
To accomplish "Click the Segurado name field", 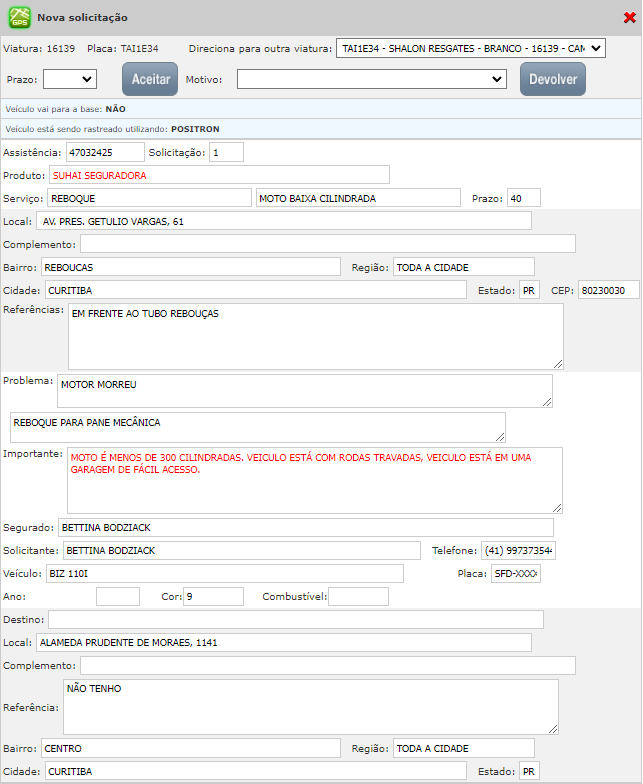I will coord(305,527).
